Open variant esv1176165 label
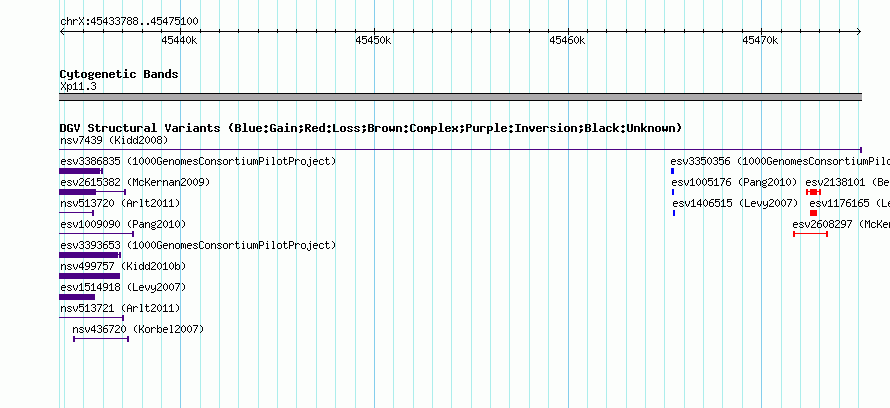Viewport: 890px width, 408px height. pos(850,203)
